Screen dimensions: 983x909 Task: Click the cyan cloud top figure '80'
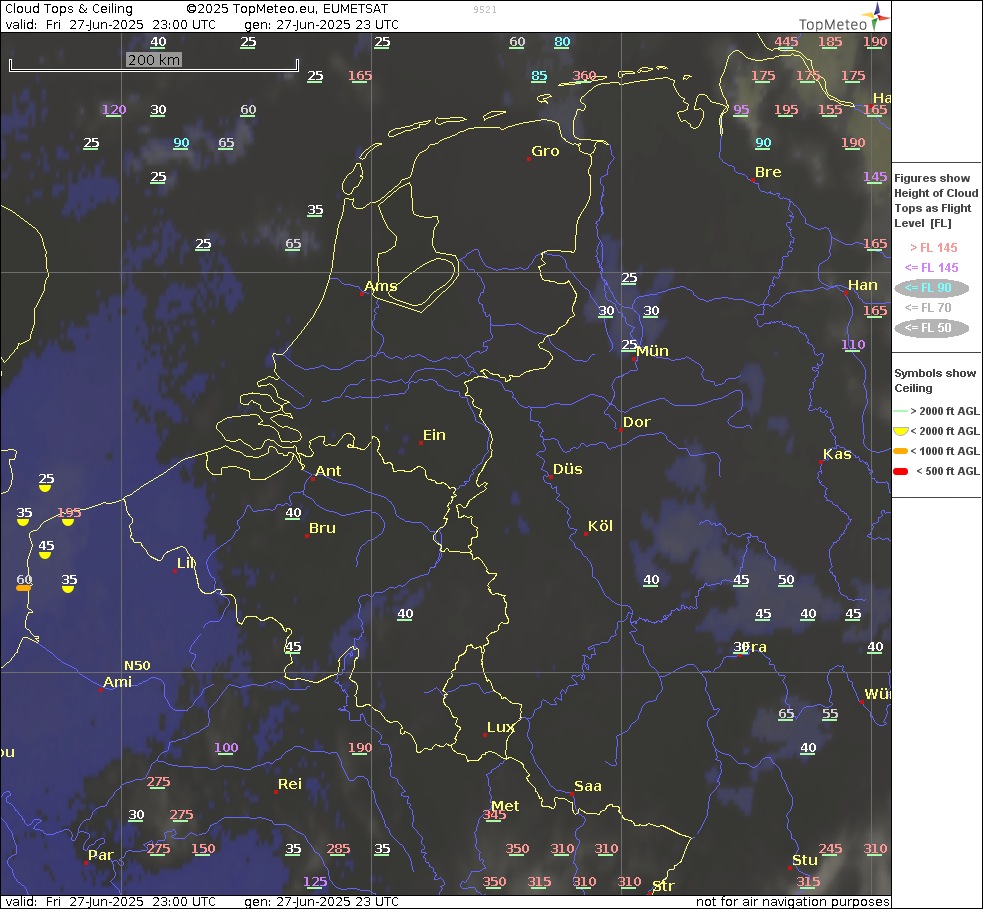[562, 42]
